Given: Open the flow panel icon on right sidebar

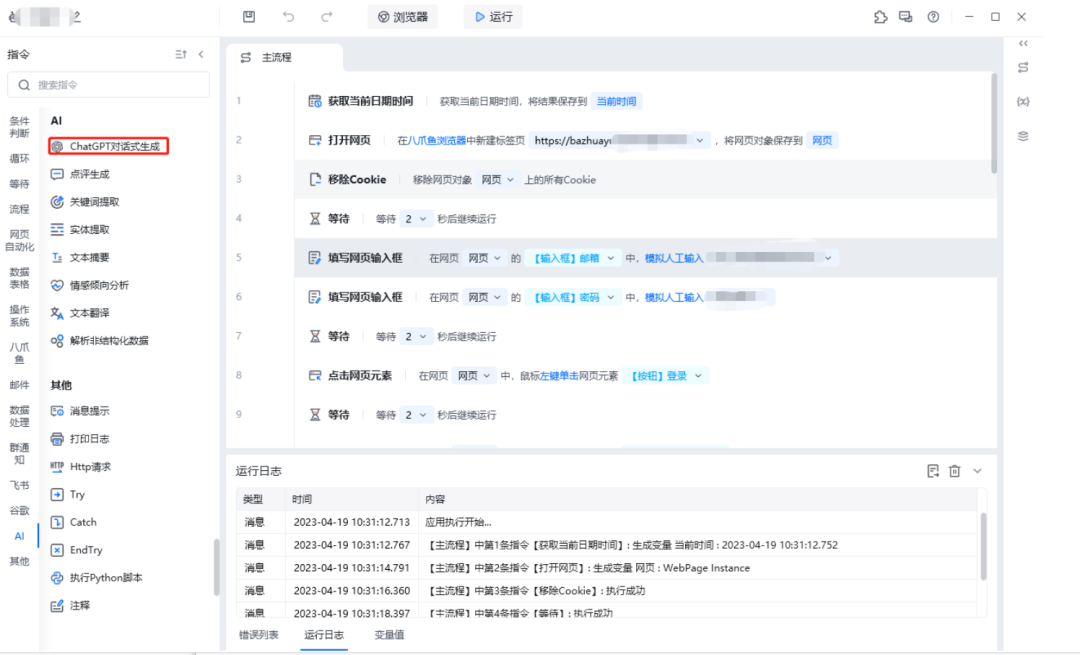Looking at the screenshot, I should pos(1022,67).
